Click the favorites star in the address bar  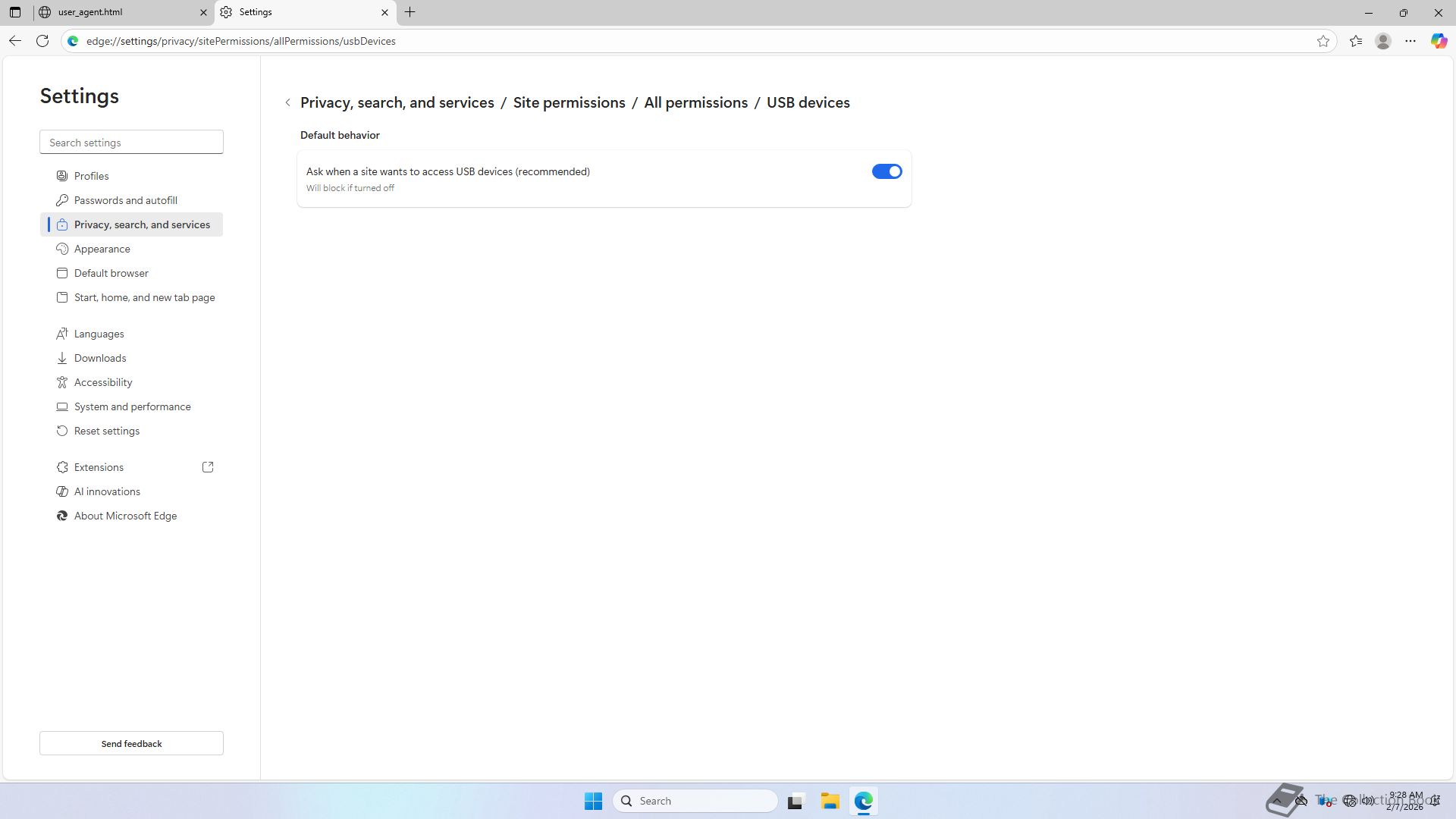1323,41
